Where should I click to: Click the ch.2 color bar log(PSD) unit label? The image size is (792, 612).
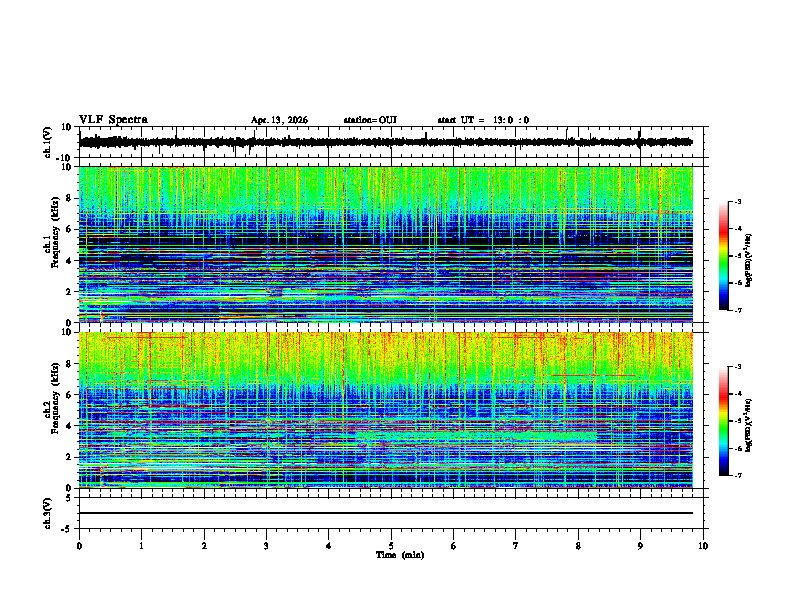[749, 425]
